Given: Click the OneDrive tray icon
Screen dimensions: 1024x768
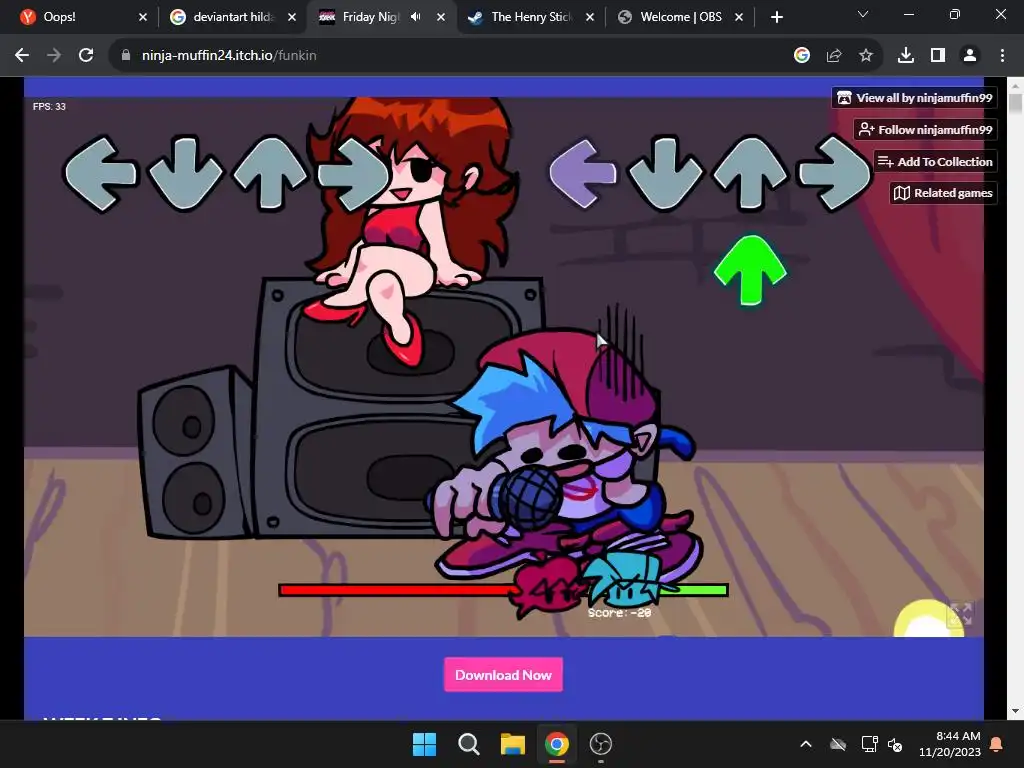Looking at the screenshot, I should [838, 744].
